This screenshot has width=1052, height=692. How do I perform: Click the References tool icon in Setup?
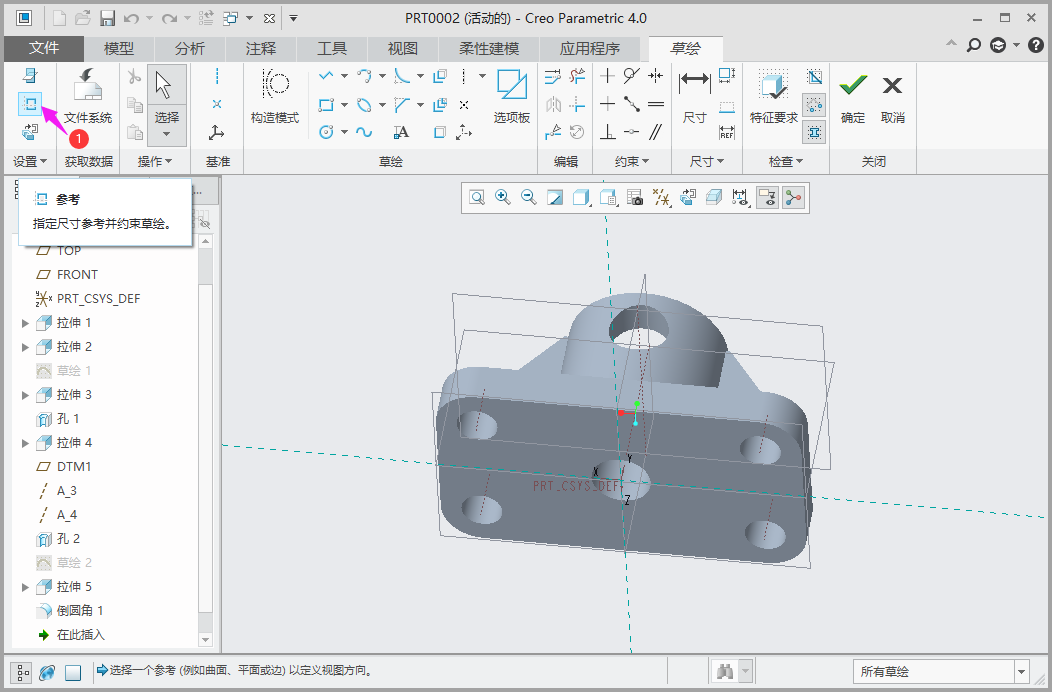(x=29, y=103)
